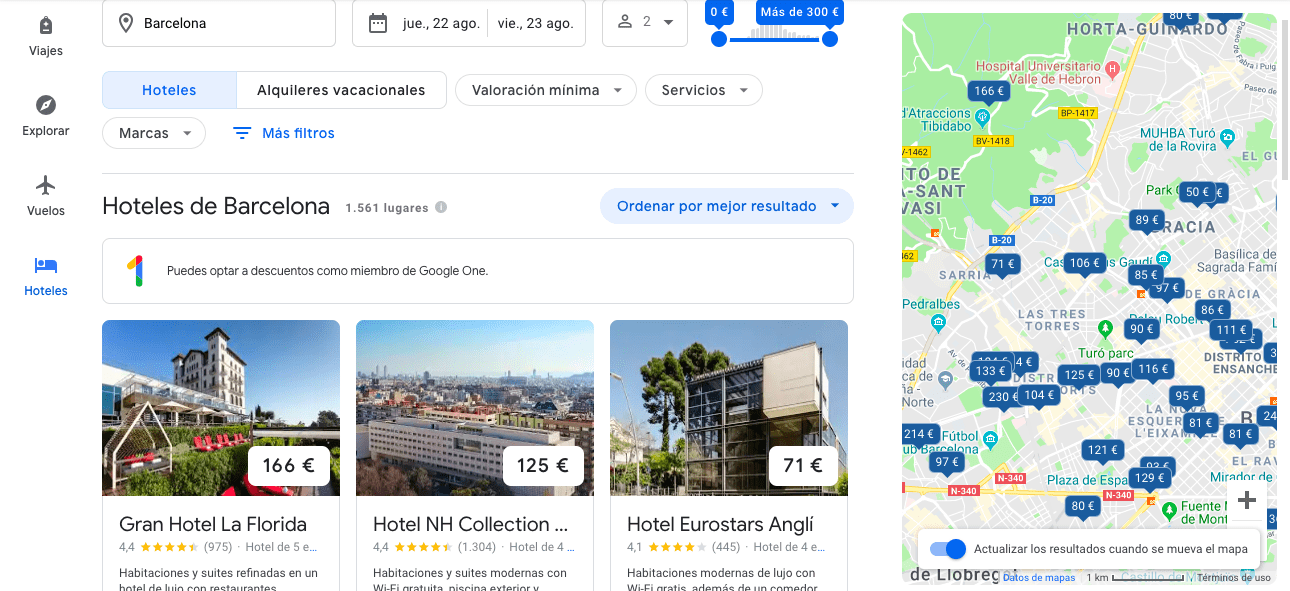Open Hotel Eurostars Anglí photo
1290x591 pixels.
point(729,408)
